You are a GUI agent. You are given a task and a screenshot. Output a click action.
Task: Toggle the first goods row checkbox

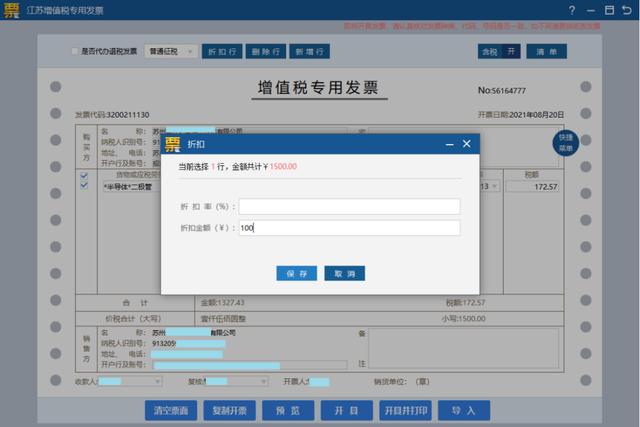85,176
